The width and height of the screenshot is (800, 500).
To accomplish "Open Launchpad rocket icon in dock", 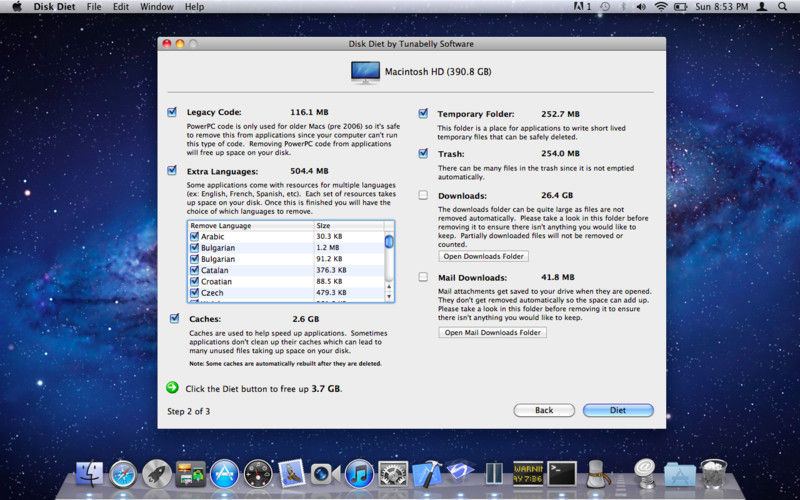I will tap(157, 474).
